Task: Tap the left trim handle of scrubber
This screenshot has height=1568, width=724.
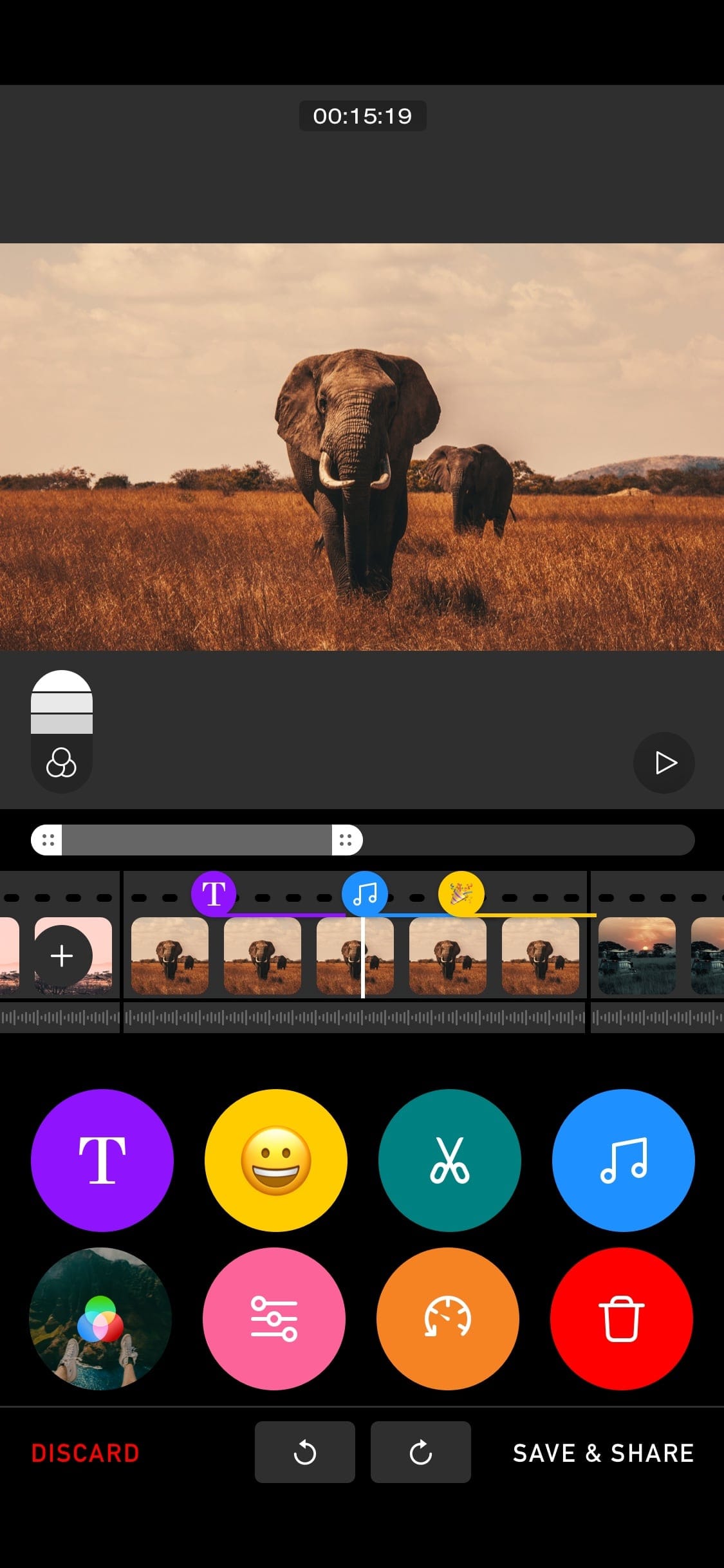Action: [x=47, y=840]
